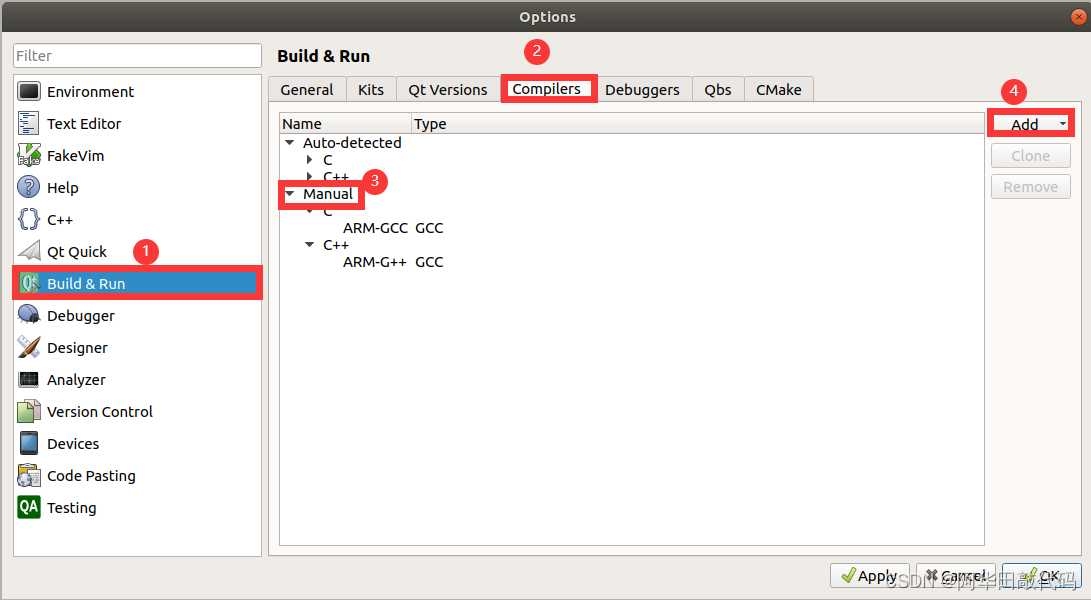Select the QA Testing settings icon
The image size is (1091, 600).
pos(30,507)
